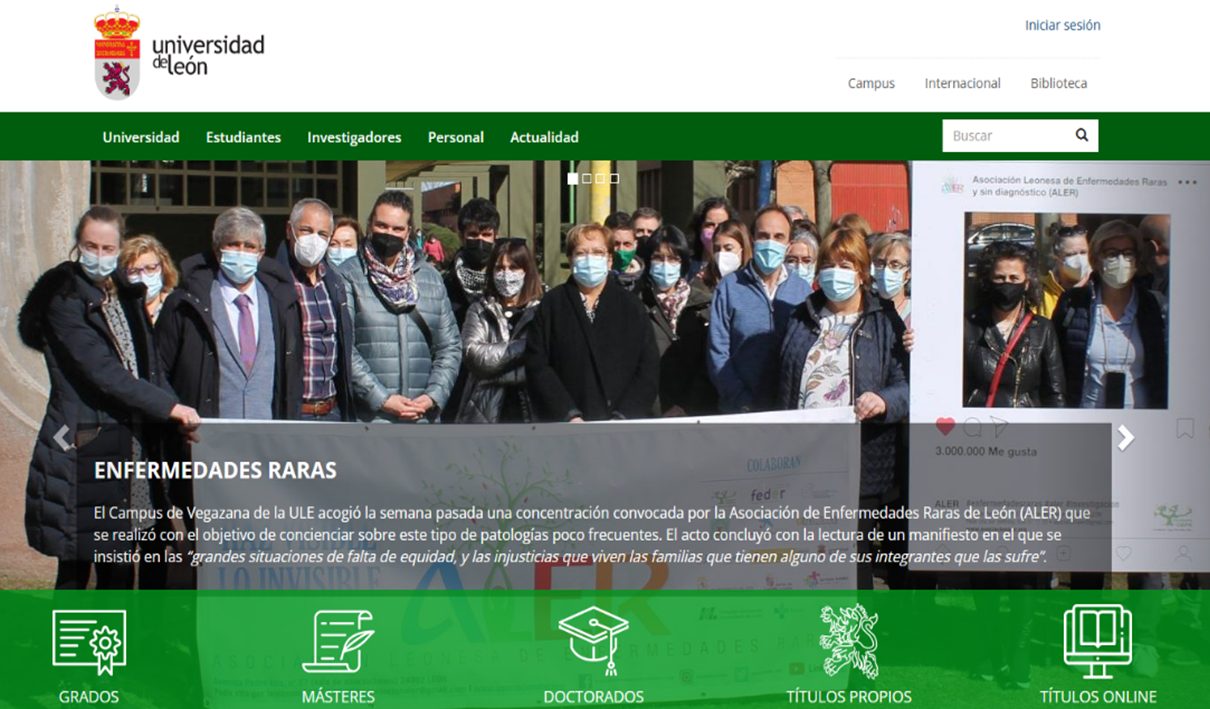Expand the Estudiantes menu
This screenshot has height=709, width=1210.
[x=243, y=137]
